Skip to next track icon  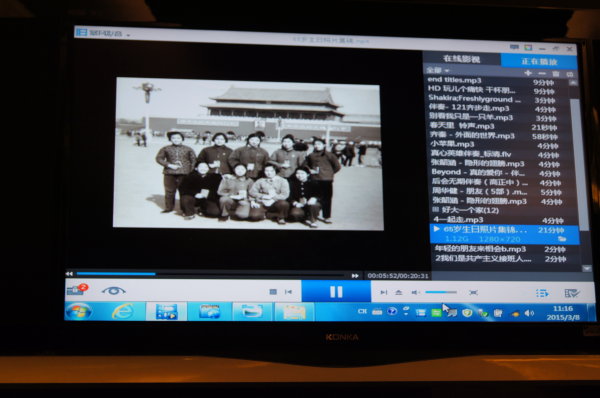pyautogui.click(x=383, y=292)
